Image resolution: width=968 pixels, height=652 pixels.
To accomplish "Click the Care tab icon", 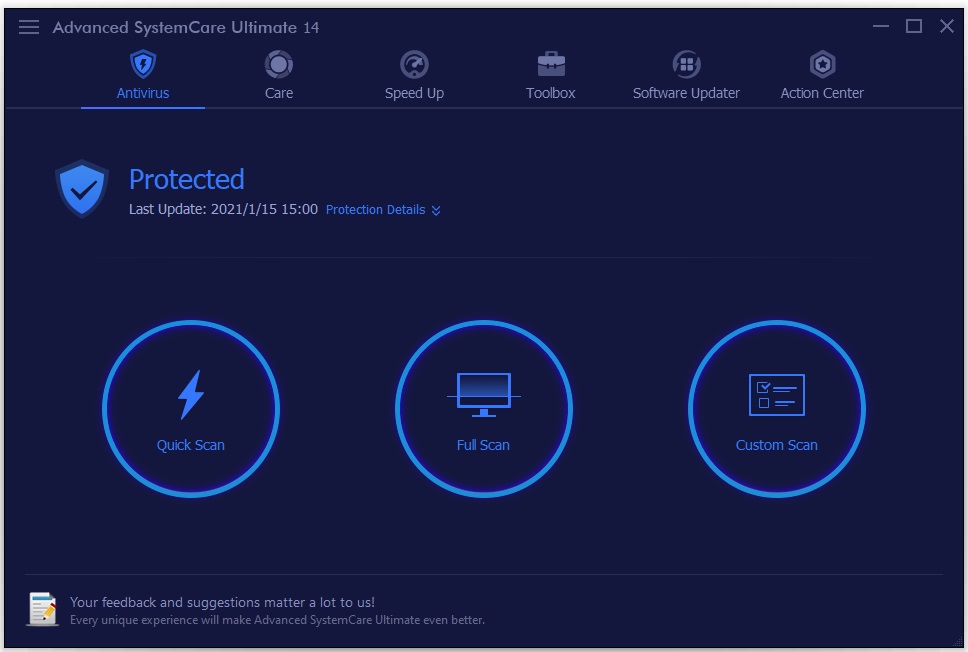I will [x=278, y=64].
